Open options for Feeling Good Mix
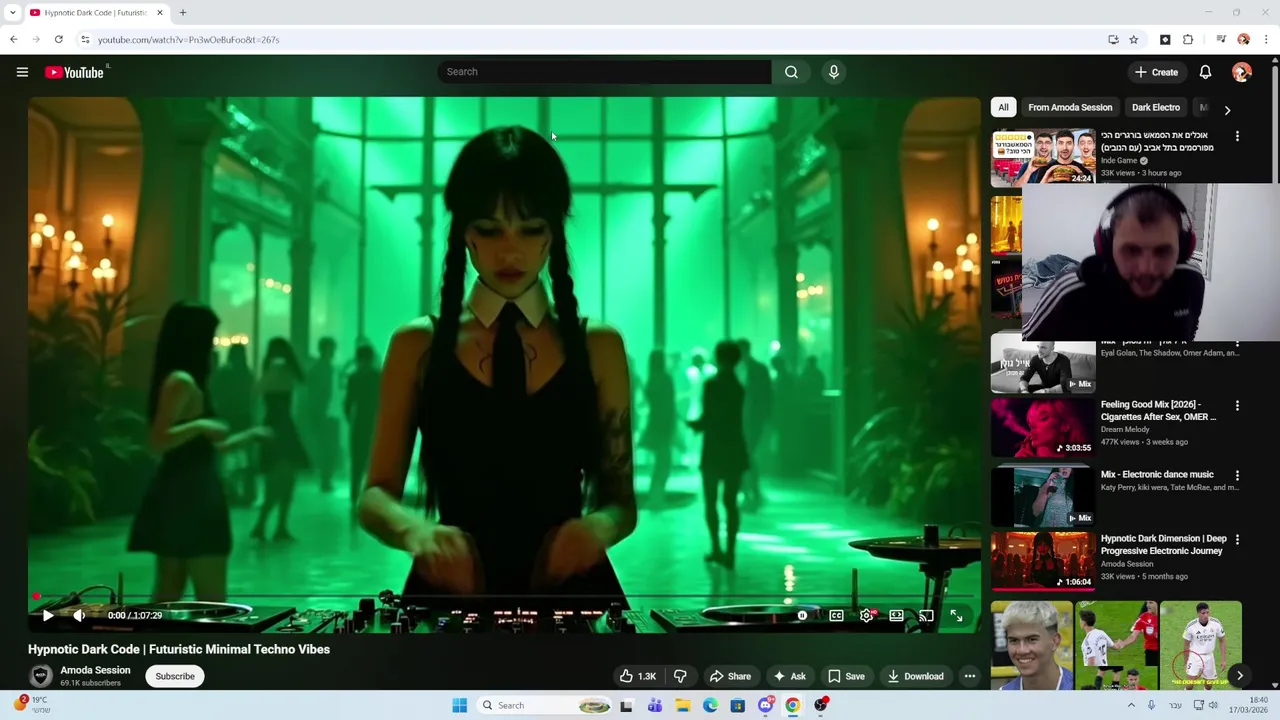This screenshot has width=1280, height=720. tap(1237, 406)
